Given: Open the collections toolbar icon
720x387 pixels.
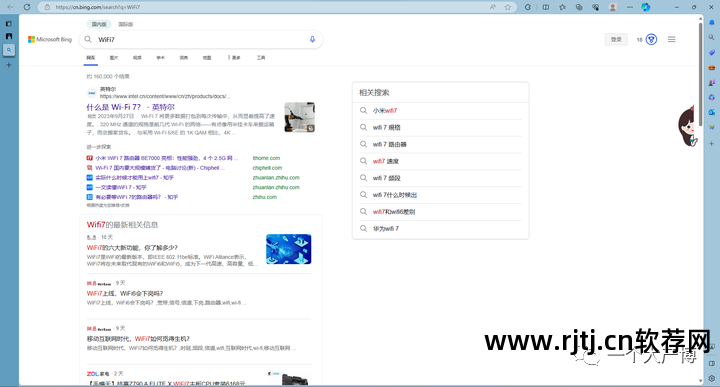Looking at the screenshot, I should tap(579, 7).
